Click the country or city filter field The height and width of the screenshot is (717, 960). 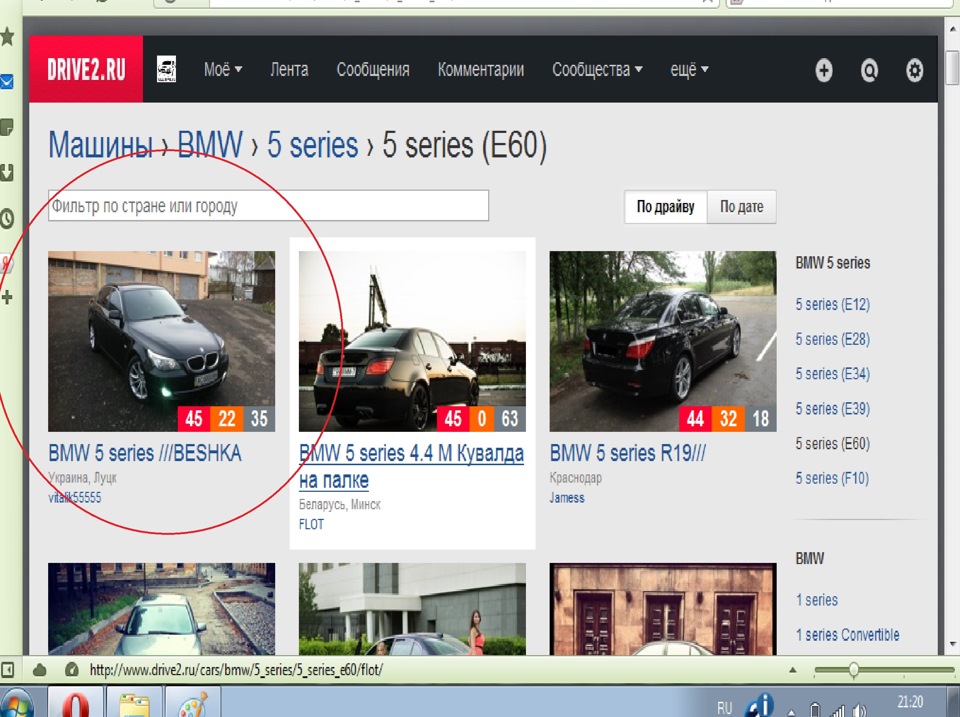coord(268,206)
